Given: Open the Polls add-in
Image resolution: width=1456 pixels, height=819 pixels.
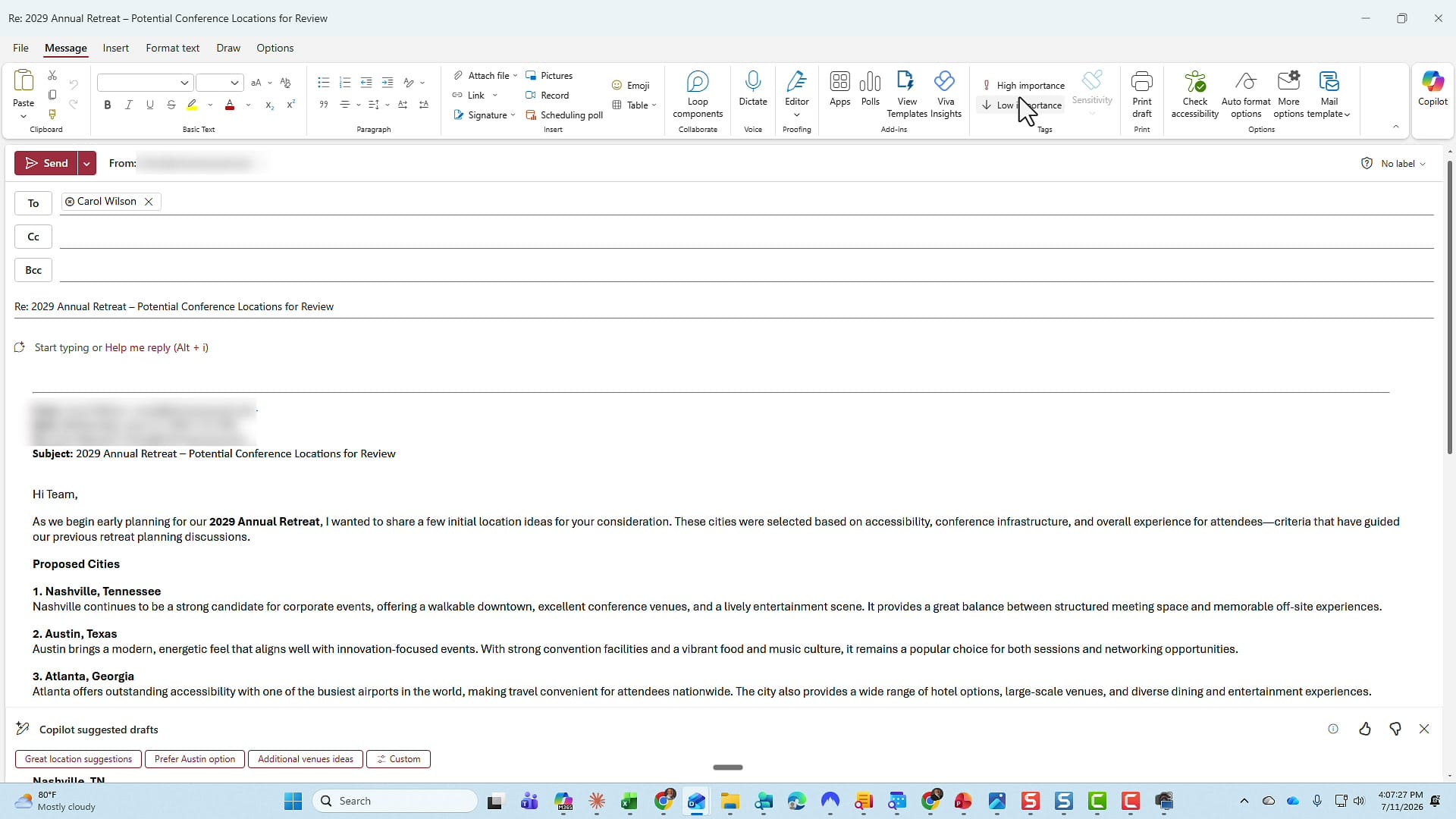Looking at the screenshot, I should (871, 89).
